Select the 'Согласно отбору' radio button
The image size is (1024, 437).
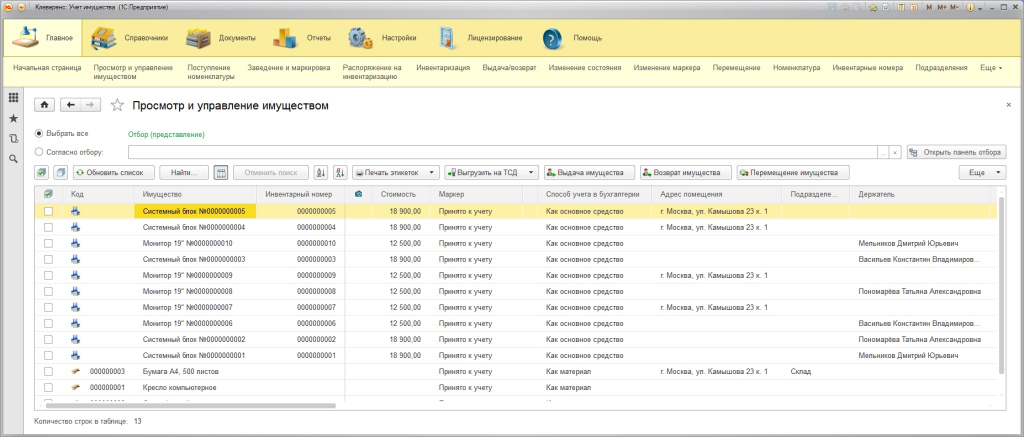click(x=40, y=152)
